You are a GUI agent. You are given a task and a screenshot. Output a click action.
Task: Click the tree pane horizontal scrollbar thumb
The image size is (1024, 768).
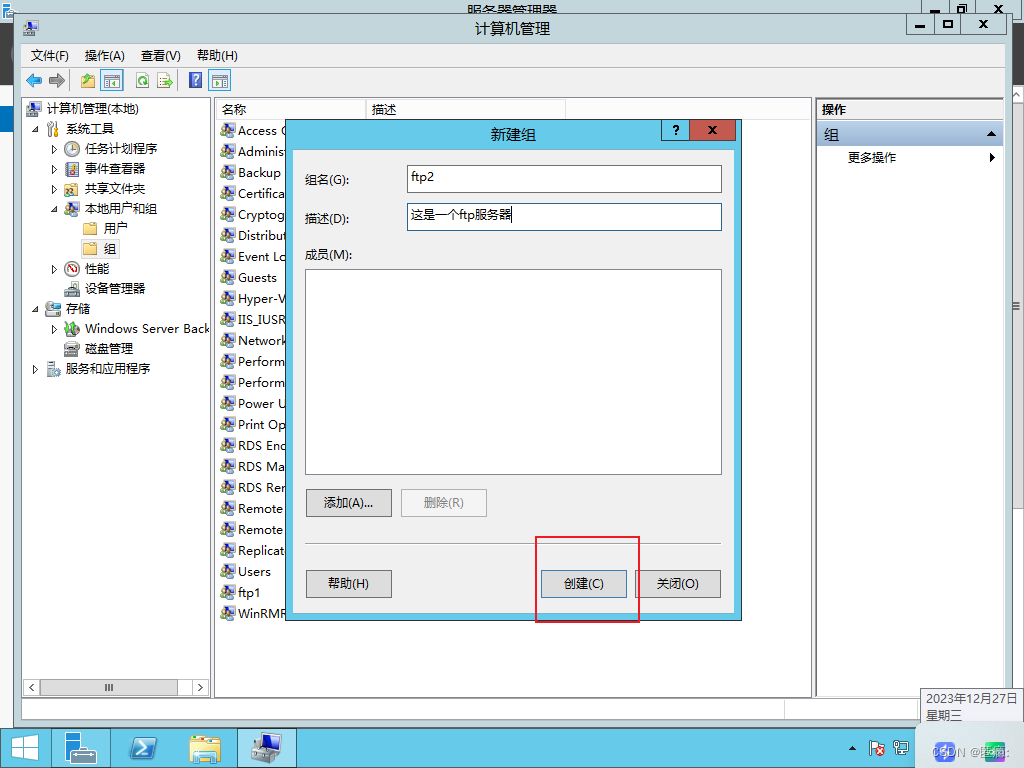tap(108, 687)
